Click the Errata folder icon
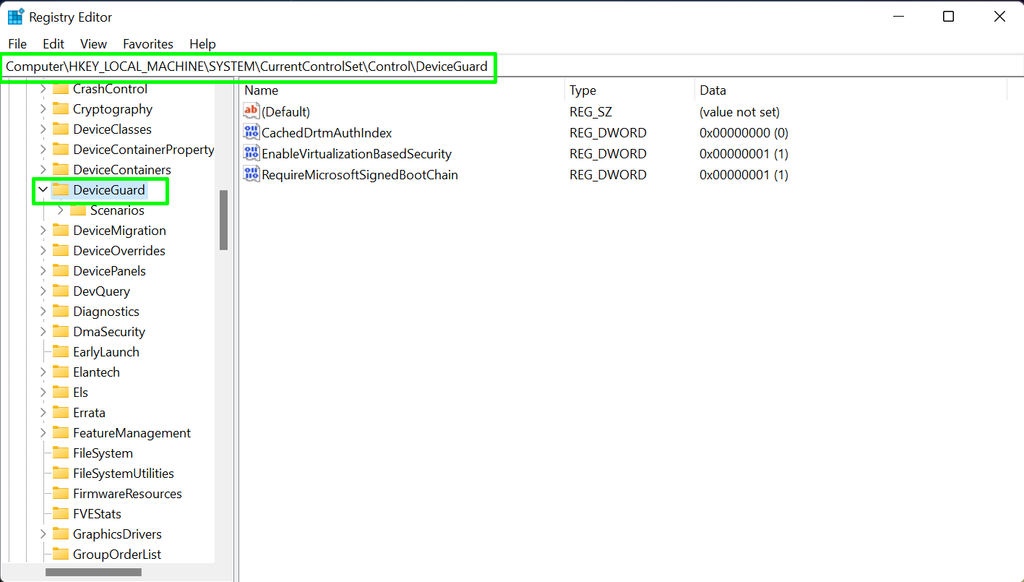 click(x=62, y=412)
